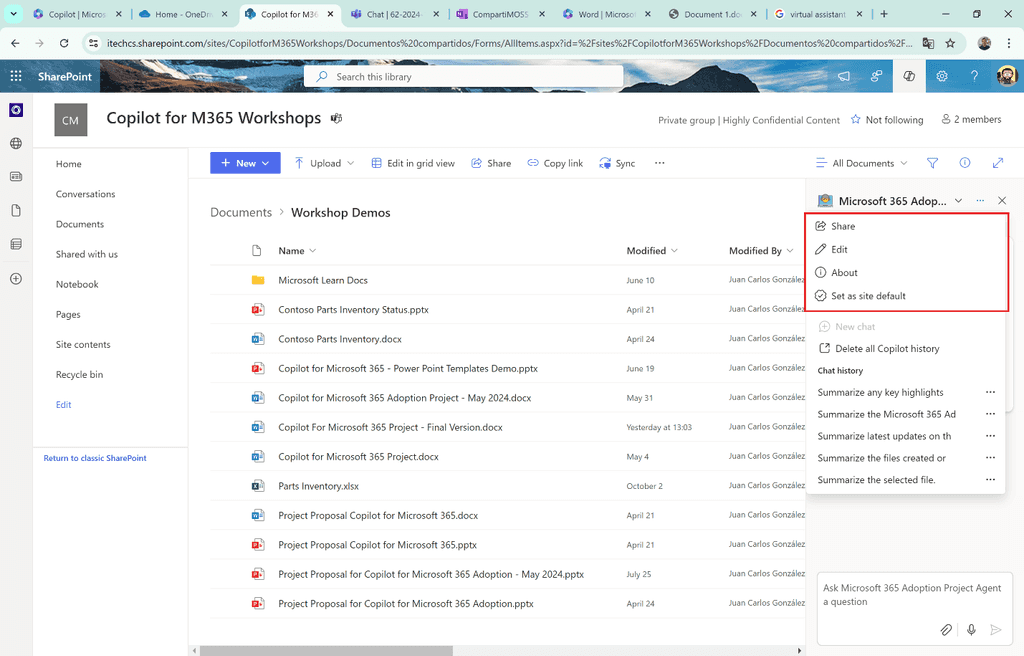Expand the Microsoft 365 Adop... agent switcher chevron
This screenshot has width=1024, height=656.
(x=958, y=201)
